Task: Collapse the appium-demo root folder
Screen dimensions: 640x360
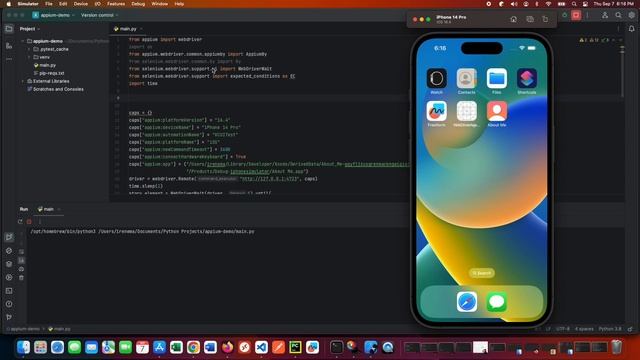Action: click(23, 41)
